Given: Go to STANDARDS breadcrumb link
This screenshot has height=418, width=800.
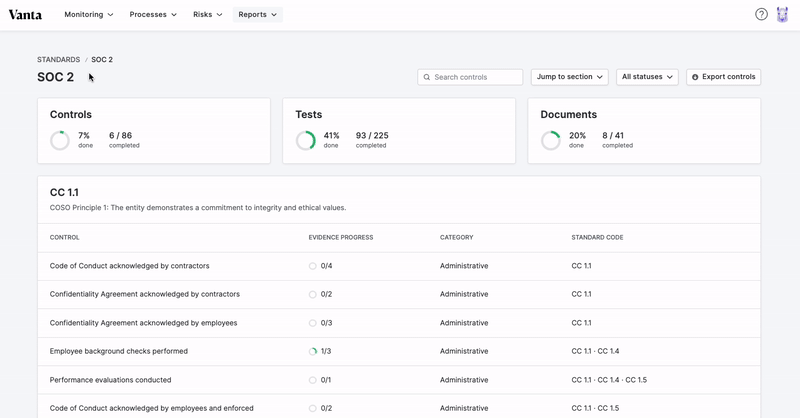Looking at the screenshot, I should click(x=58, y=60).
